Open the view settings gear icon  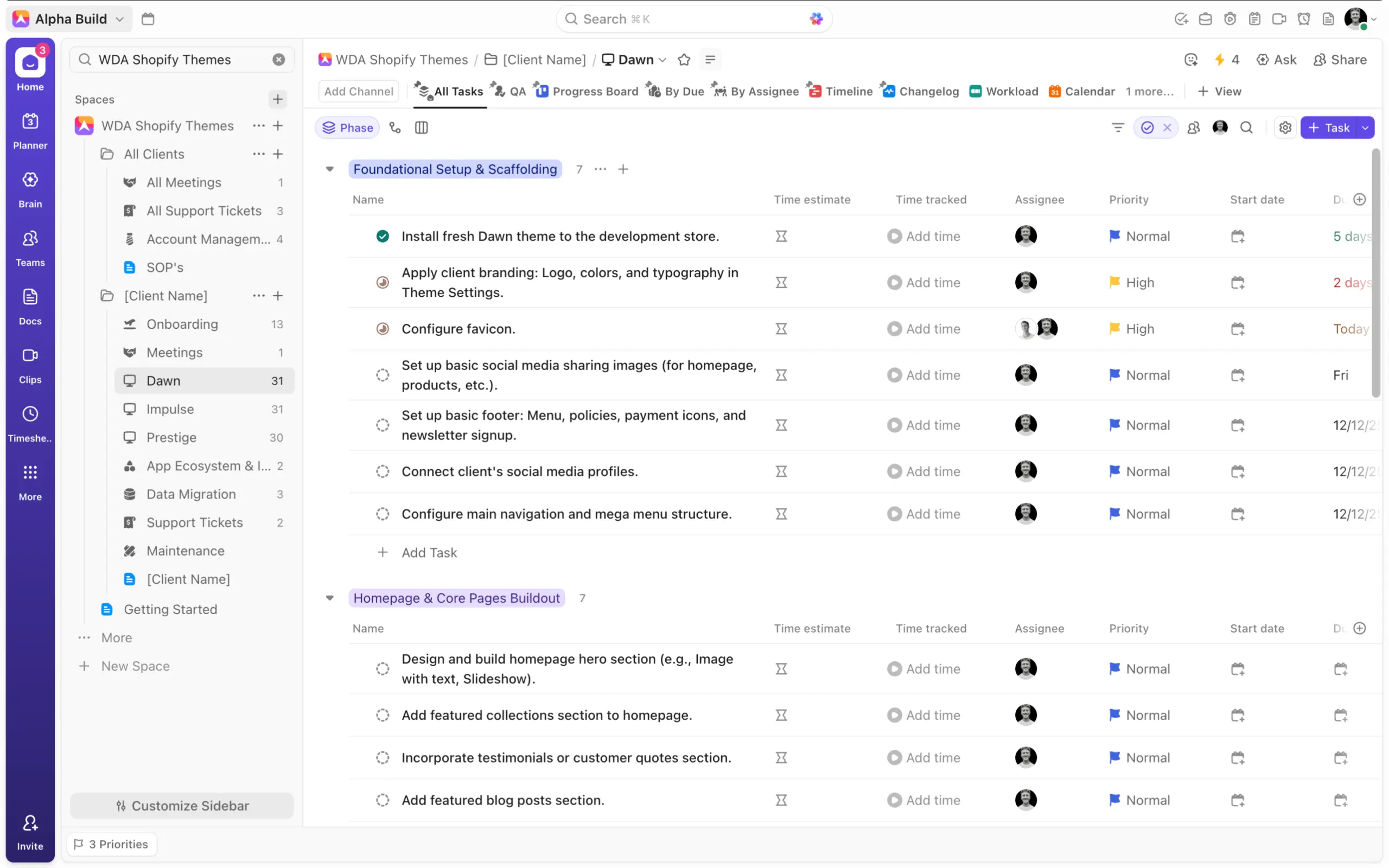(x=1285, y=127)
